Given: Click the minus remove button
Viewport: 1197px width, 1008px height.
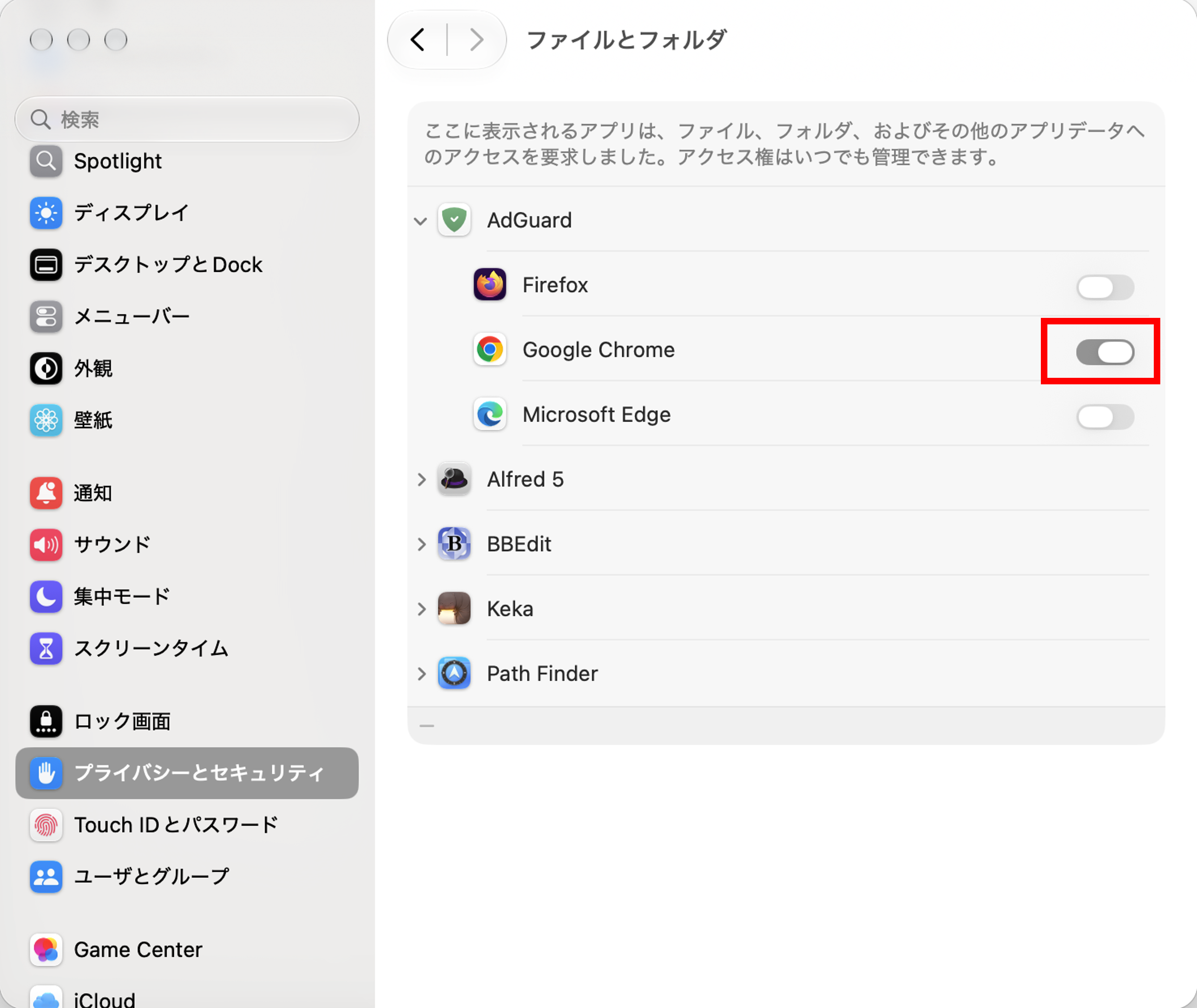Looking at the screenshot, I should coord(427,726).
